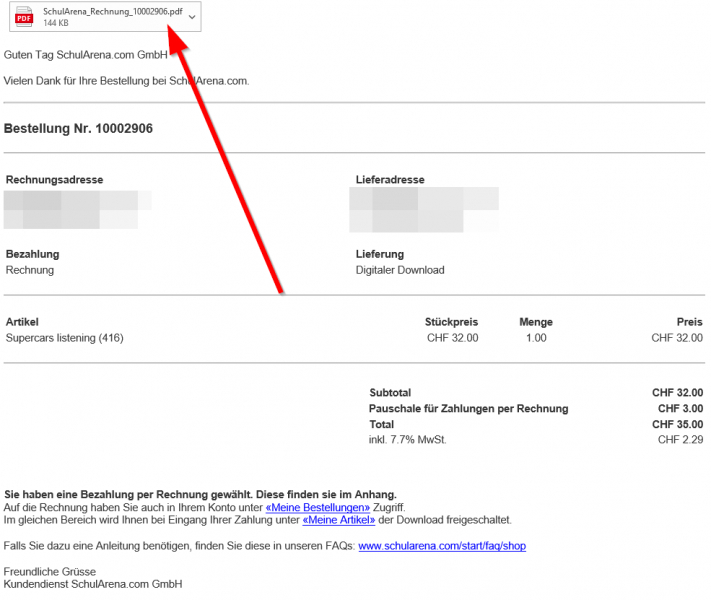Open the PDF attachment icon

click(x=24, y=17)
